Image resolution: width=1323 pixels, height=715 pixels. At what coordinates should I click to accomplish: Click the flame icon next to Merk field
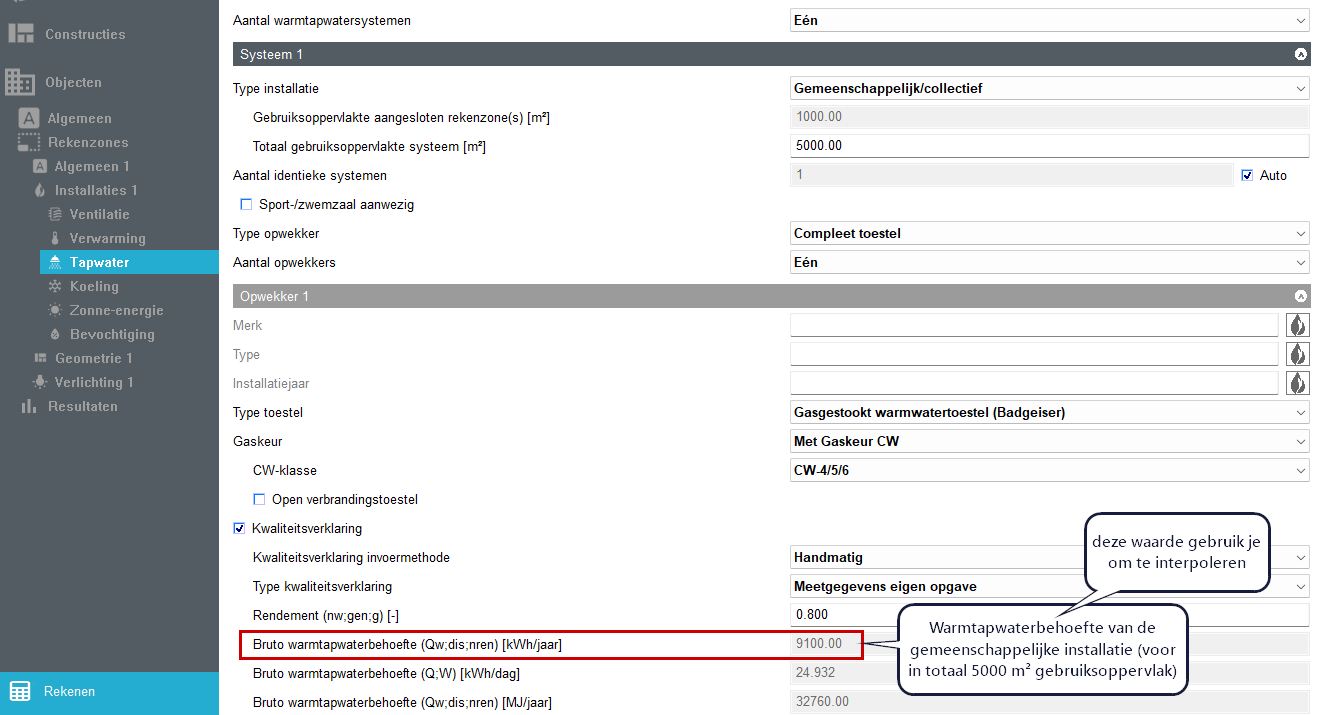coord(1298,325)
